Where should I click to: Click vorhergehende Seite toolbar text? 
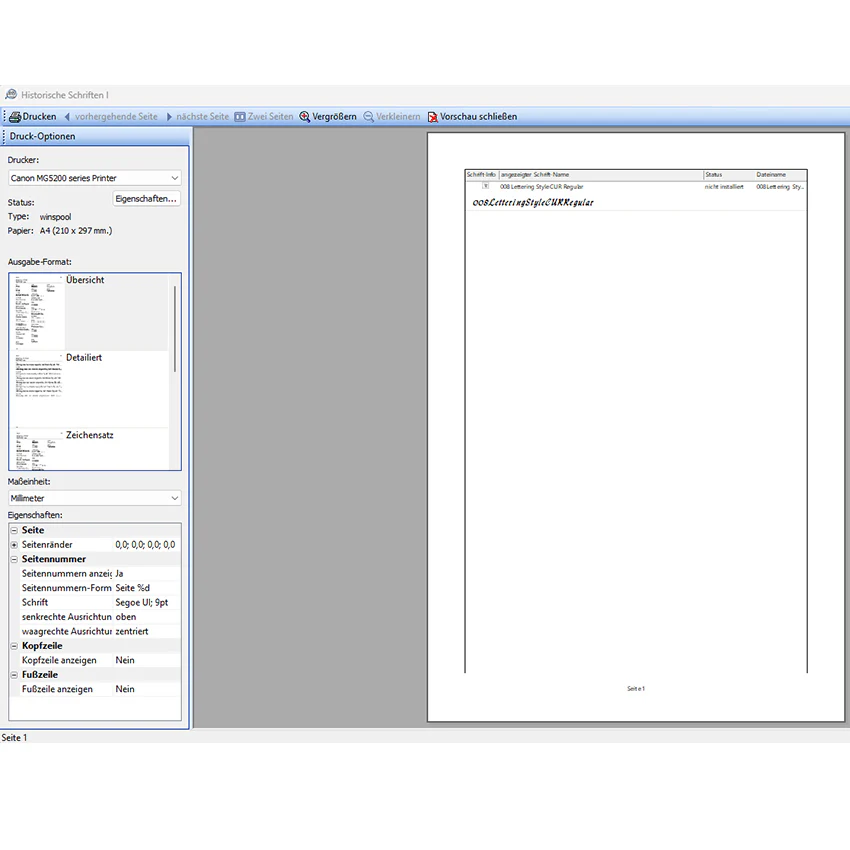click(x=116, y=117)
